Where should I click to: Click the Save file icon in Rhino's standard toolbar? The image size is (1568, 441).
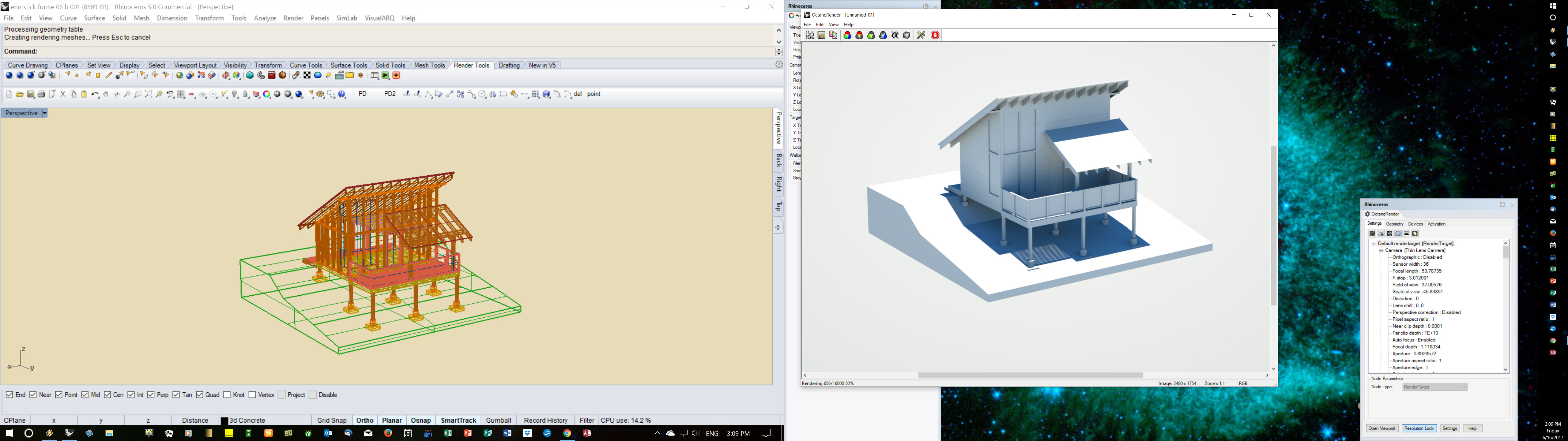pyautogui.click(x=30, y=94)
